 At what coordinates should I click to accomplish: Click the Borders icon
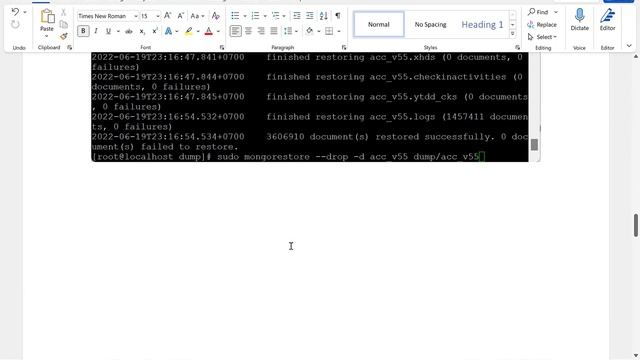[x=329, y=31]
